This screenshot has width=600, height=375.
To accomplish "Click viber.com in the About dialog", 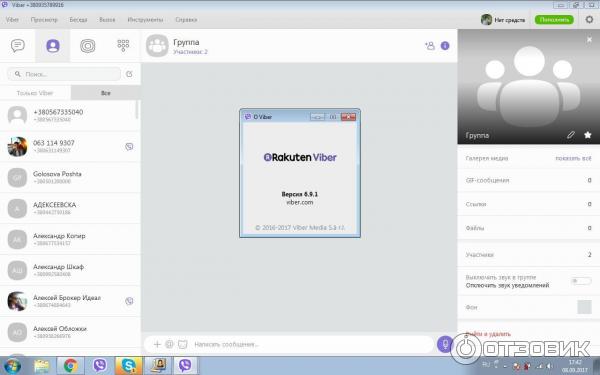I will pyautogui.click(x=300, y=202).
